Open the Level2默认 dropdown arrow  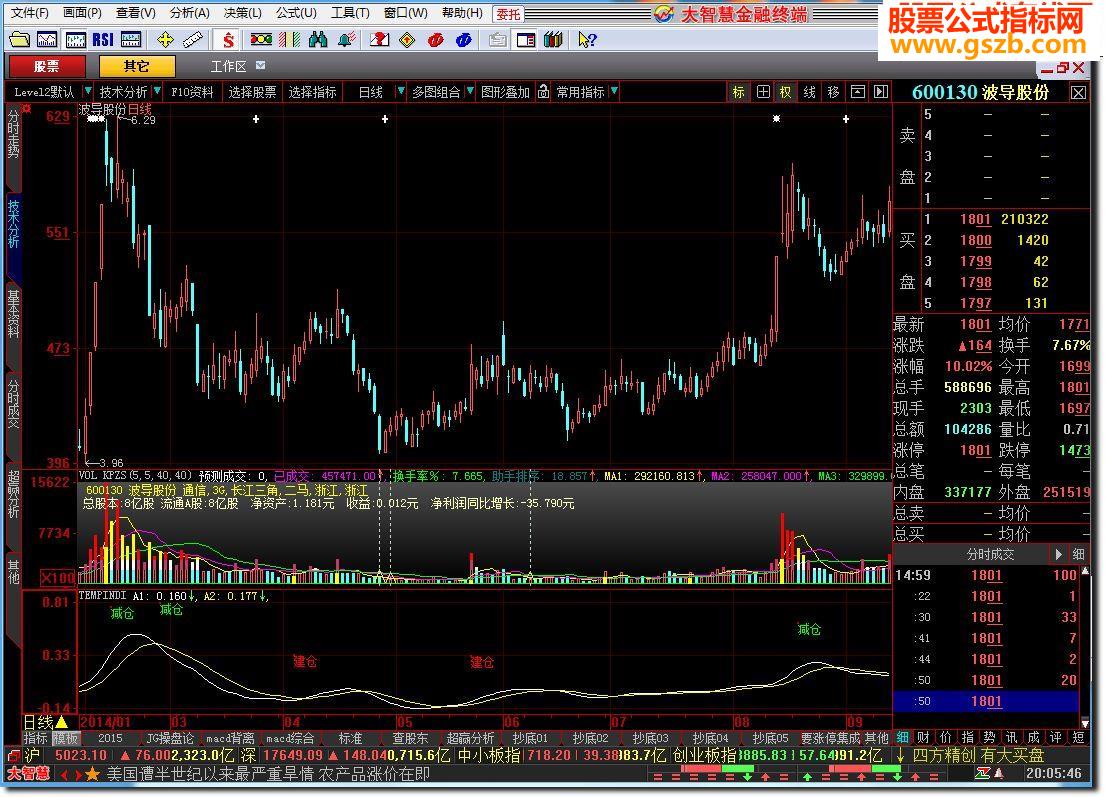click(x=88, y=92)
